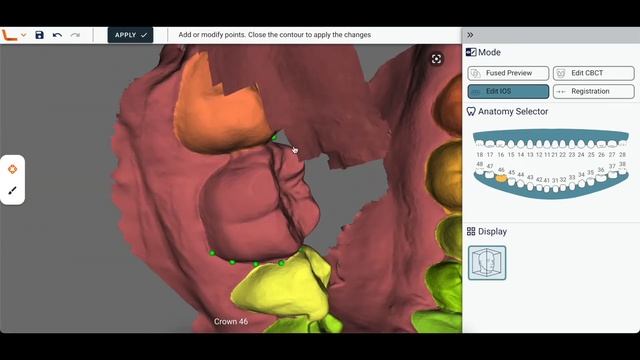Select tooth 33 in Anatomy Selector
Screen dimensions: 640x360
572,187
